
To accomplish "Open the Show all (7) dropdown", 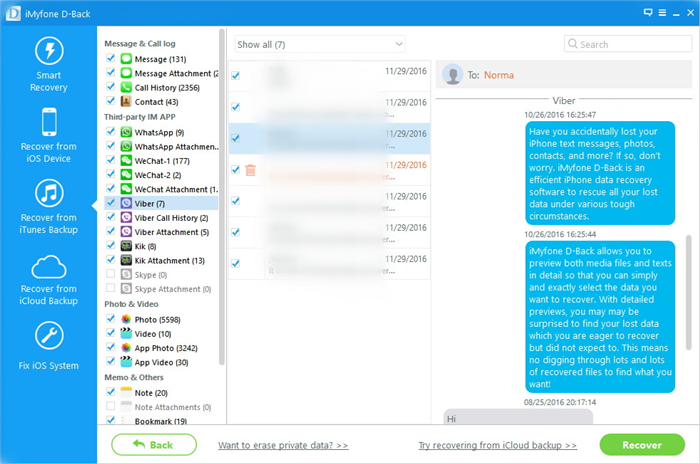I will (x=320, y=44).
